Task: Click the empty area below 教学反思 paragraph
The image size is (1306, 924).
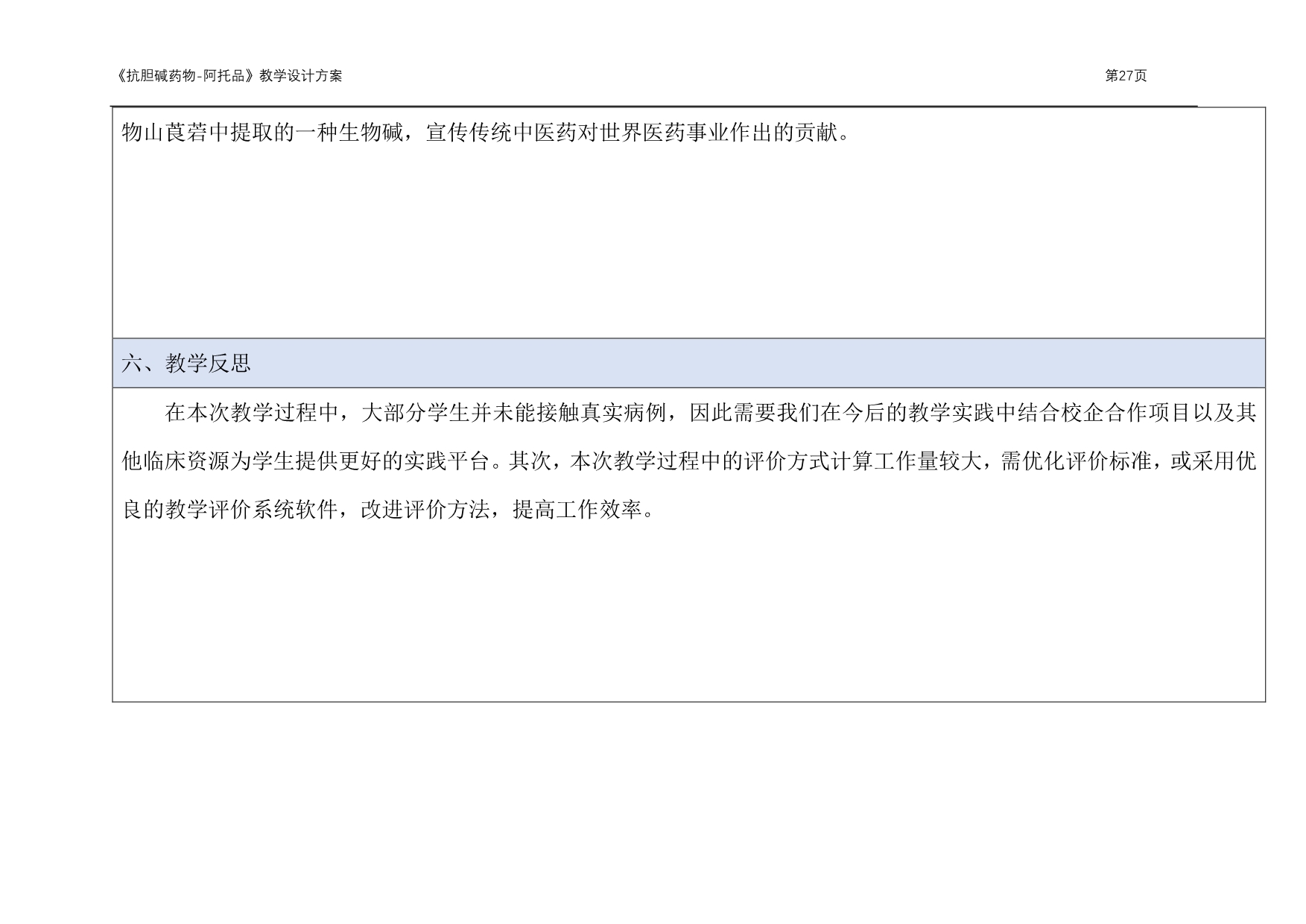Action: tap(689, 611)
